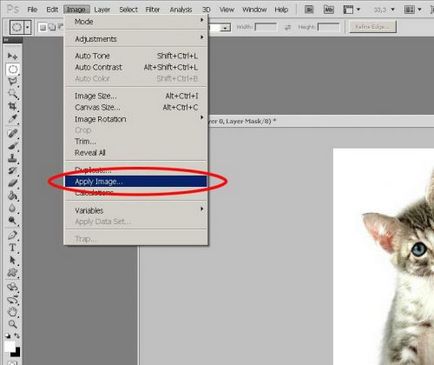The height and width of the screenshot is (365, 434).
Task: Select the Clone Stamp tool
Action: coord(13,158)
